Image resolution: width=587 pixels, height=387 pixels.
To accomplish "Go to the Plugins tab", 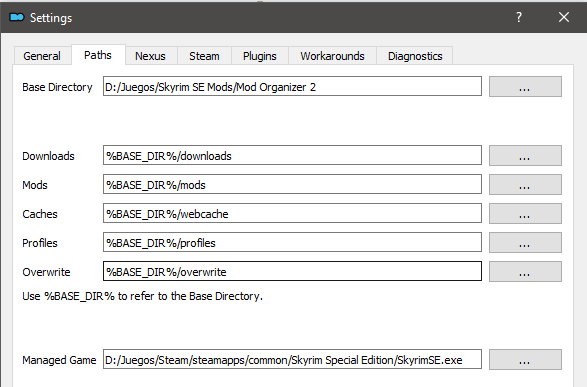I will click(x=259, y=56).
